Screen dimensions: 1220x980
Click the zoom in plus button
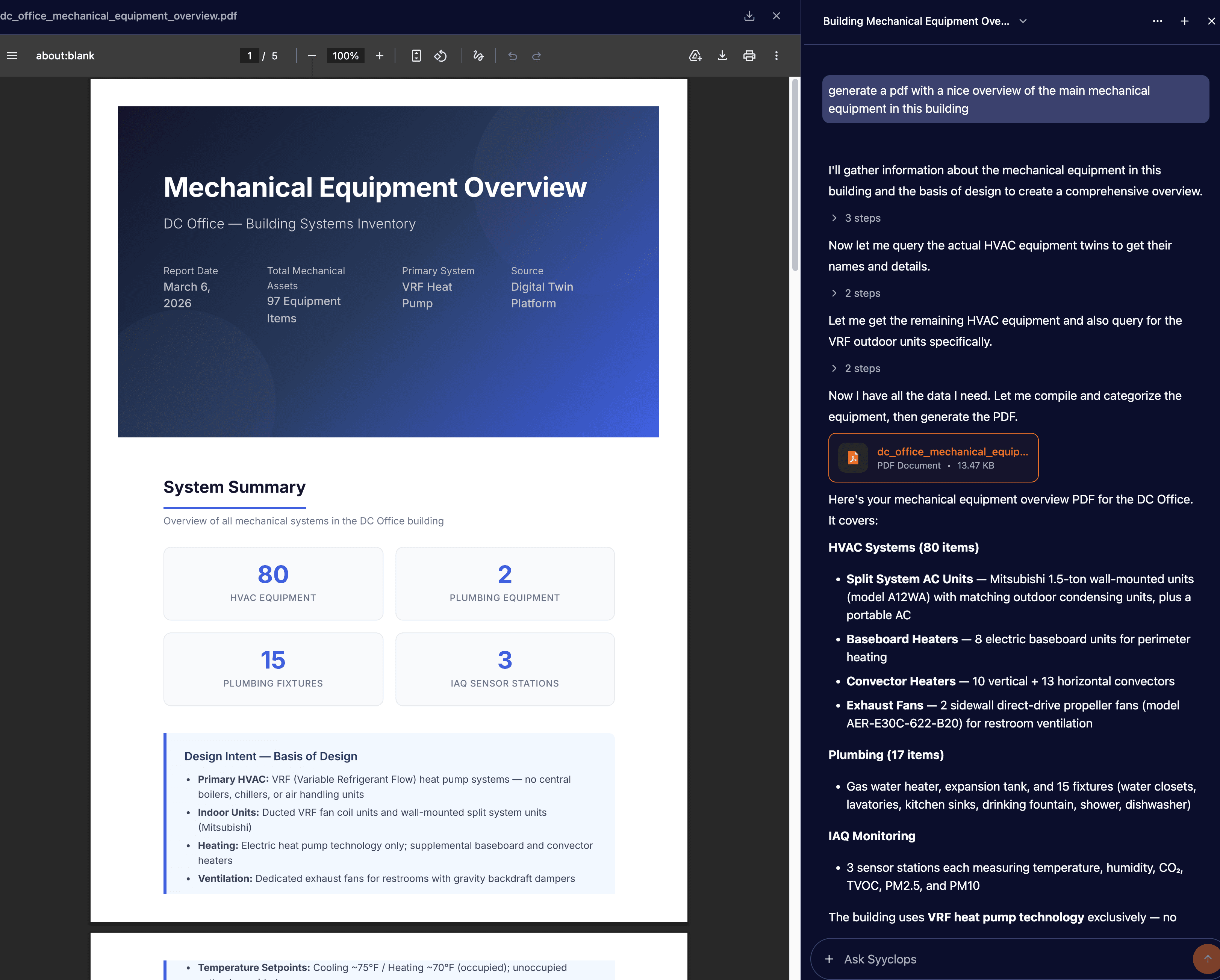pos(380,56)
